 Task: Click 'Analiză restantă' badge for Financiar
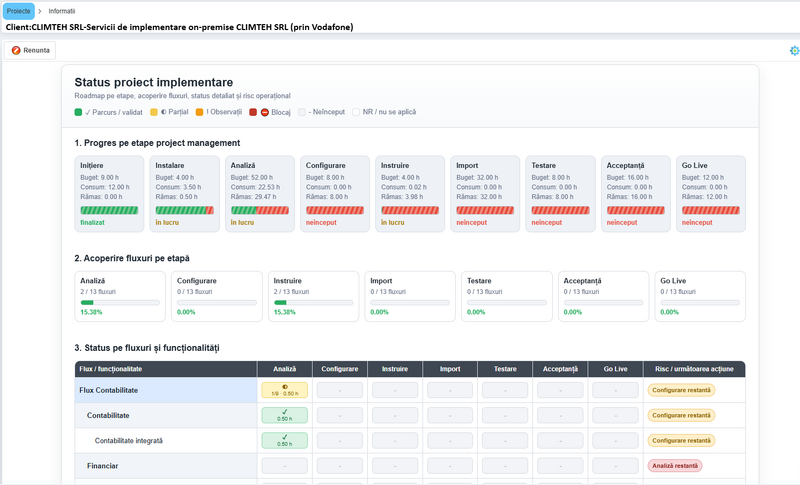click(674, 466)
